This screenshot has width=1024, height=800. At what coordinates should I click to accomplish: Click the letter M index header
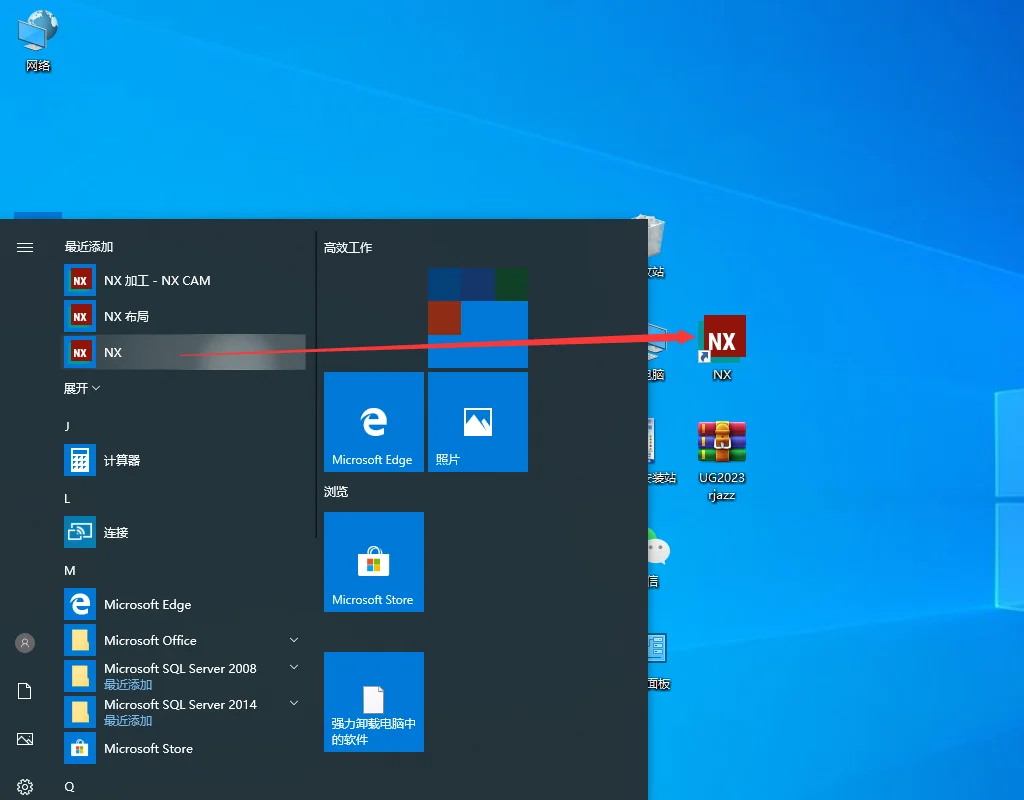70,571
